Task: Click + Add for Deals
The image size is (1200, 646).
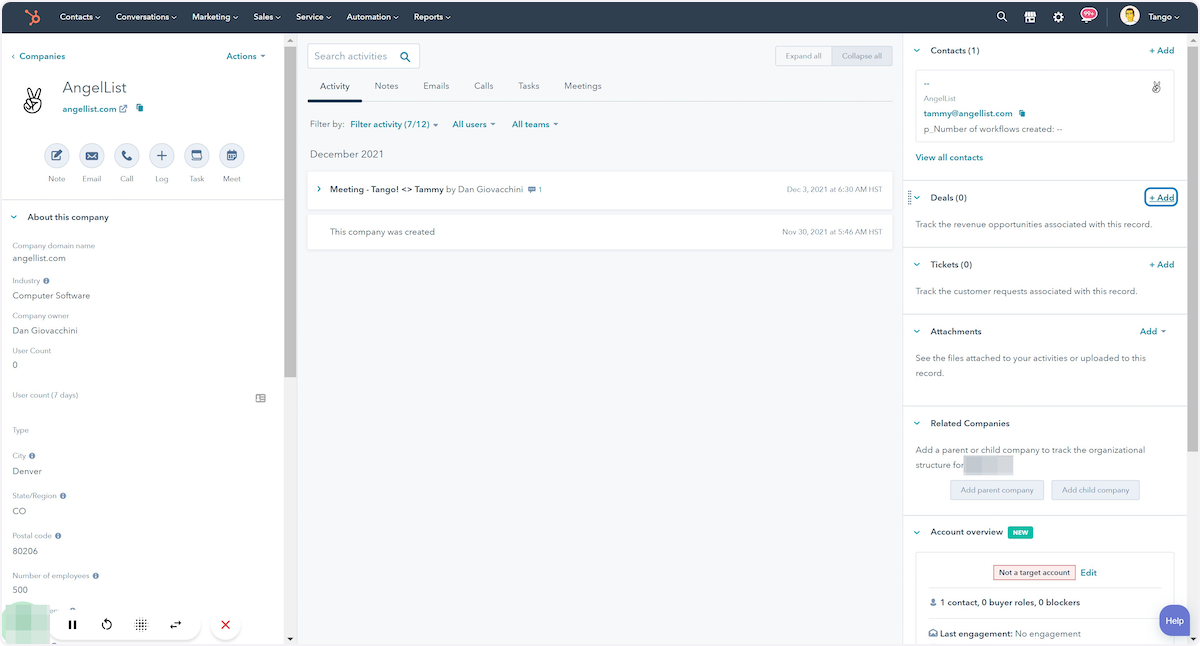Action: [x=1161, y=198]
